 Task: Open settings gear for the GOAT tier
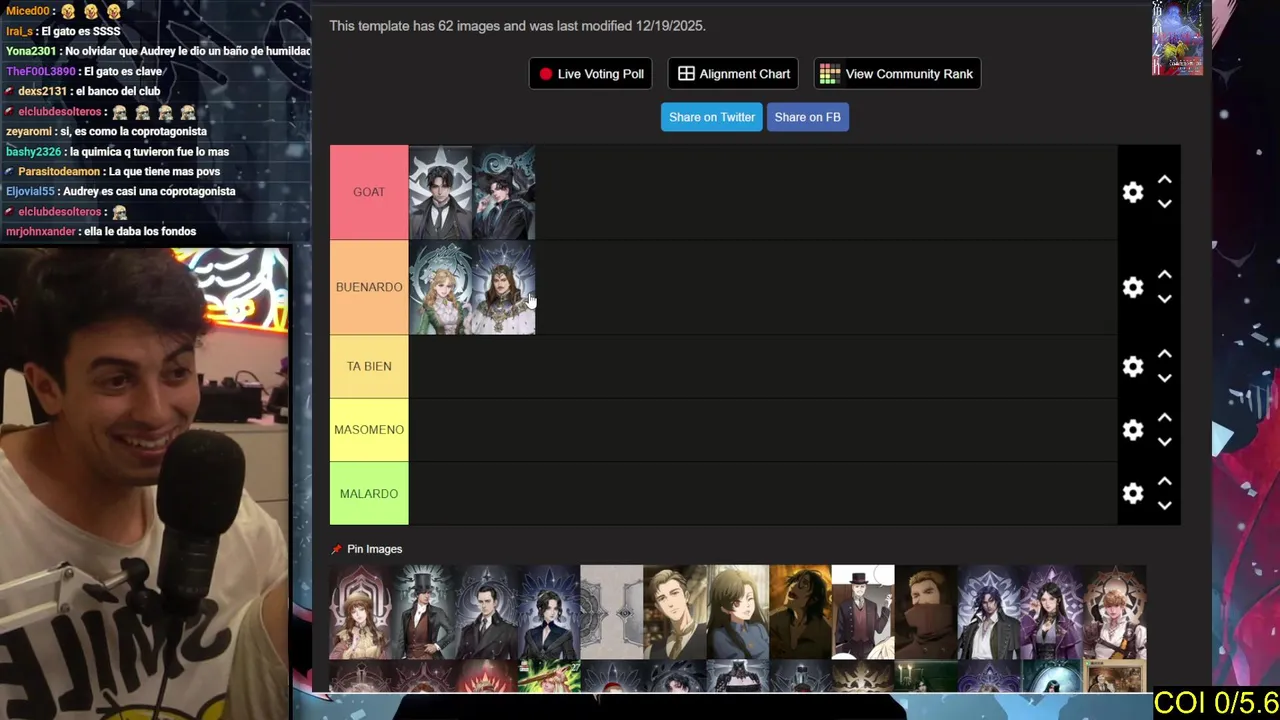click(x=1132, y=192)
